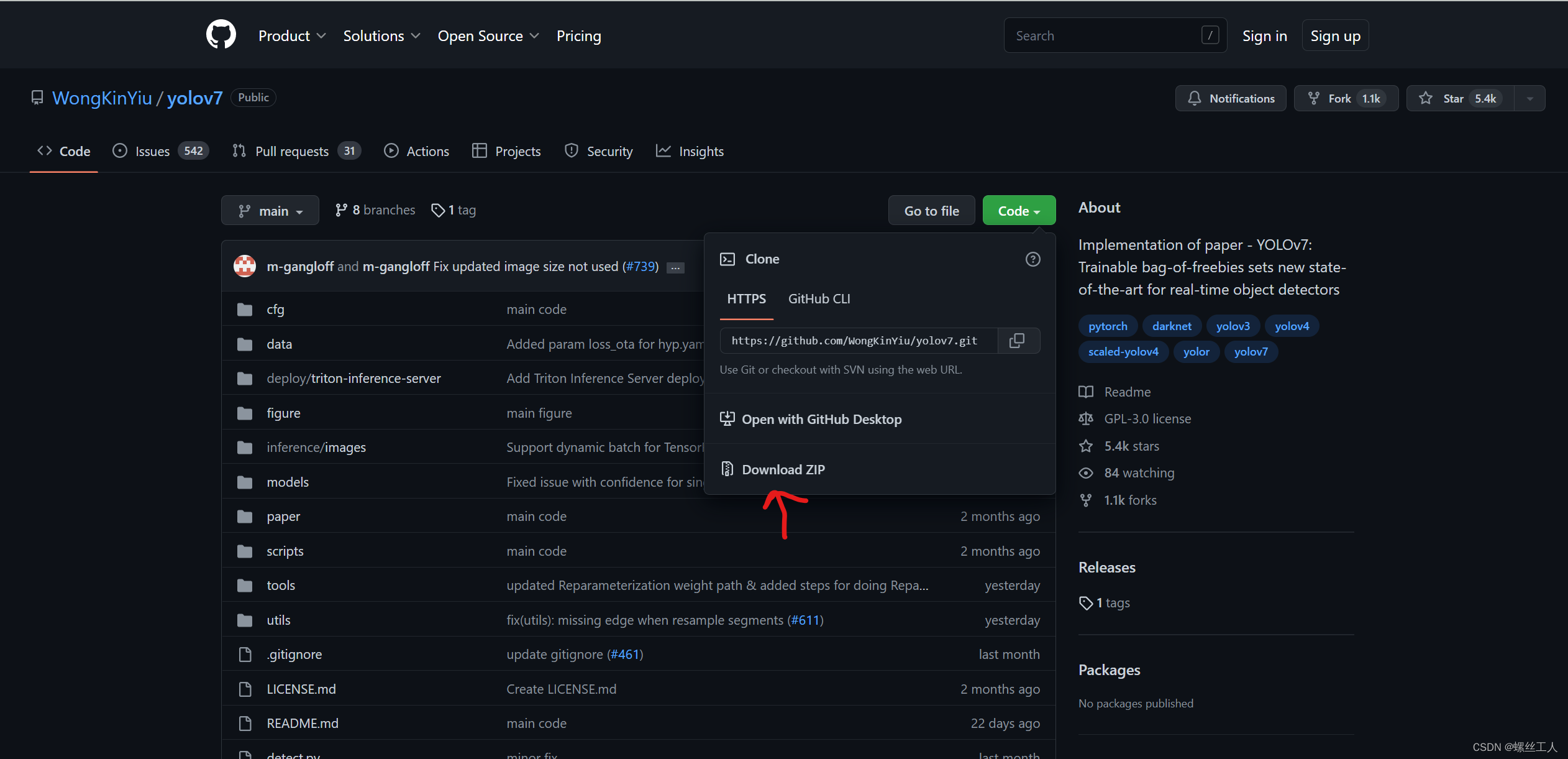
Task: Open with GitHub Desktop
Action: [x=821, y=419]
